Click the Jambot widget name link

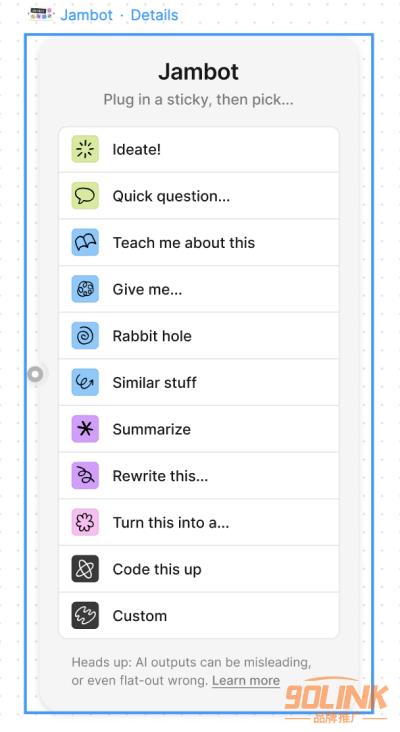pyautogui.click(x=86, y=15)
